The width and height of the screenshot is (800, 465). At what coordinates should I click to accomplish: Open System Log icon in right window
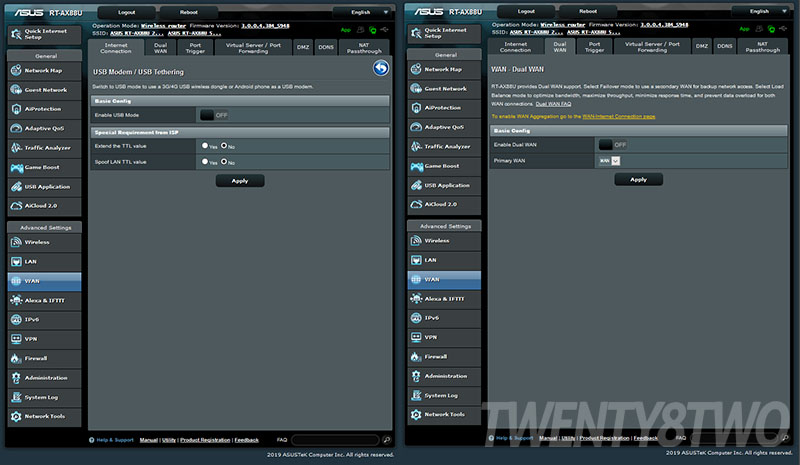416,395
